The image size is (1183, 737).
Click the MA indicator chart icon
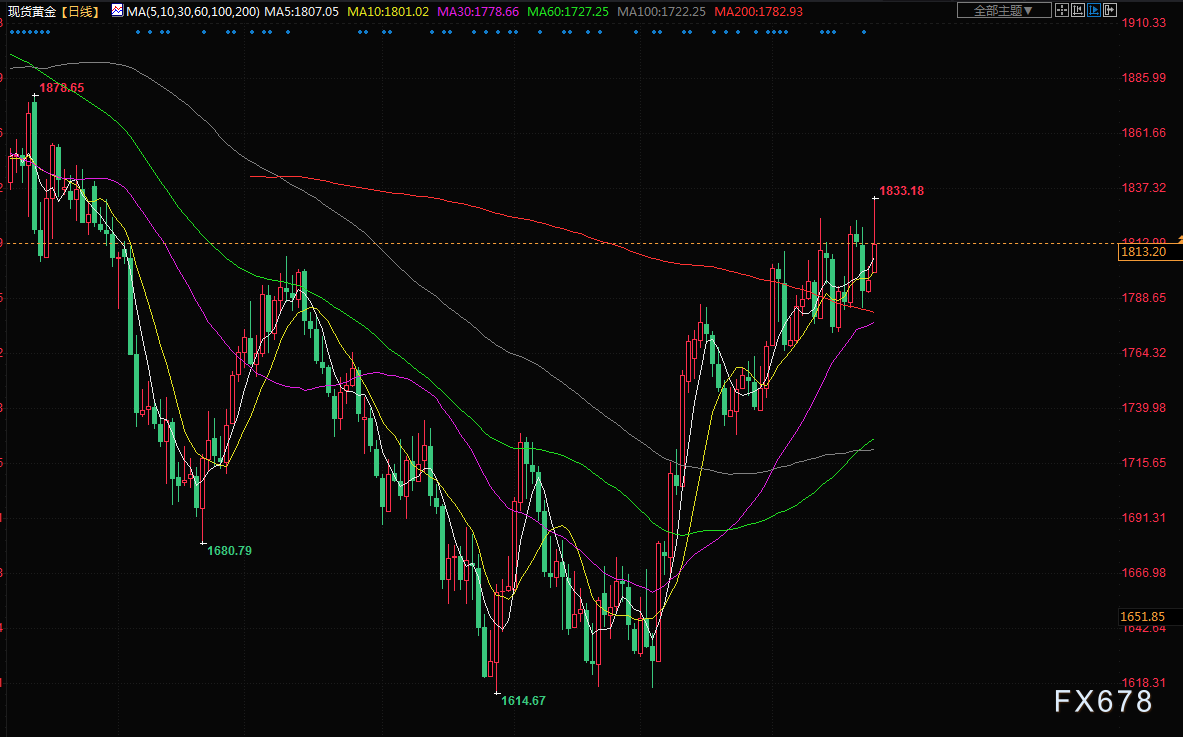[x=117, y=10]
